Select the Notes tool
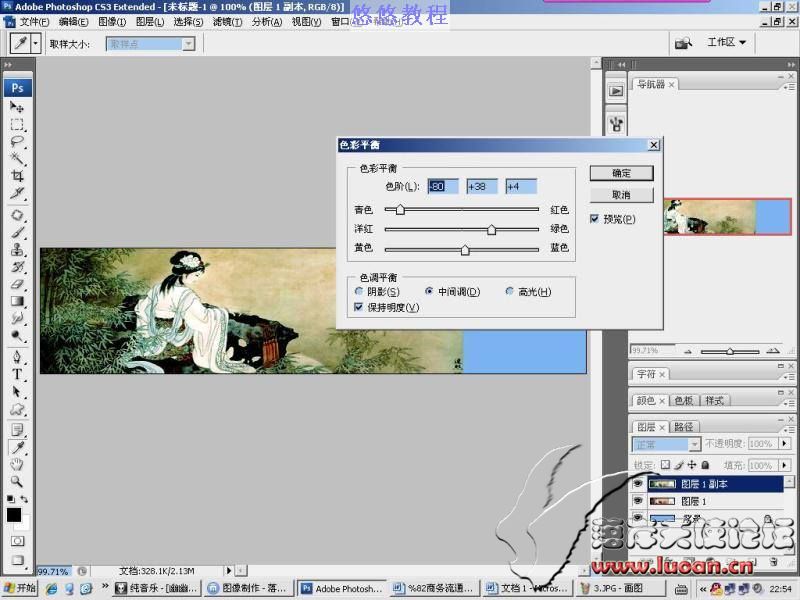 (x=17, y=430)
